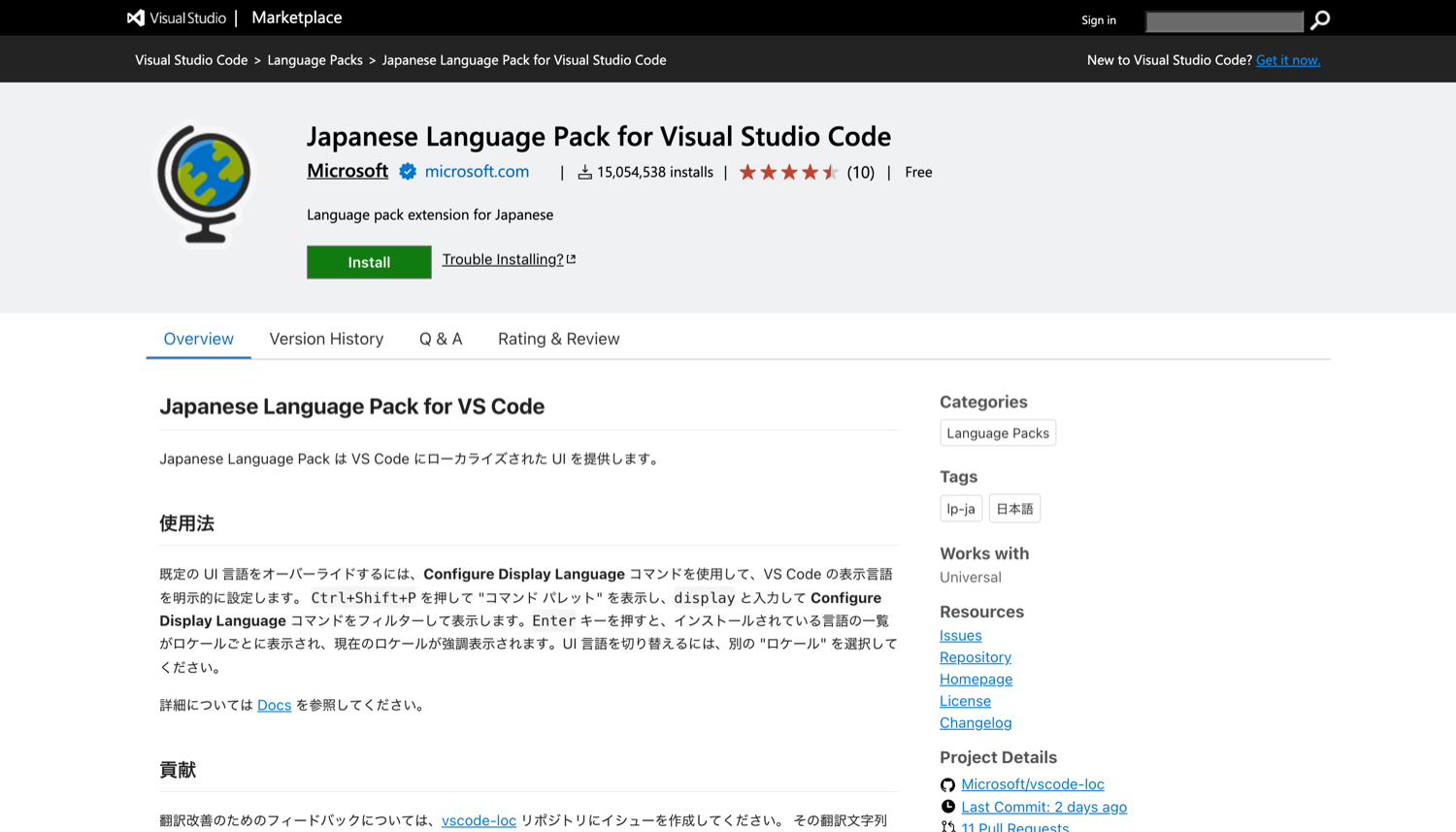This screenshot has height=832, width=1456.
Task: Open the Marketplace header link
Action: [296, 17]
